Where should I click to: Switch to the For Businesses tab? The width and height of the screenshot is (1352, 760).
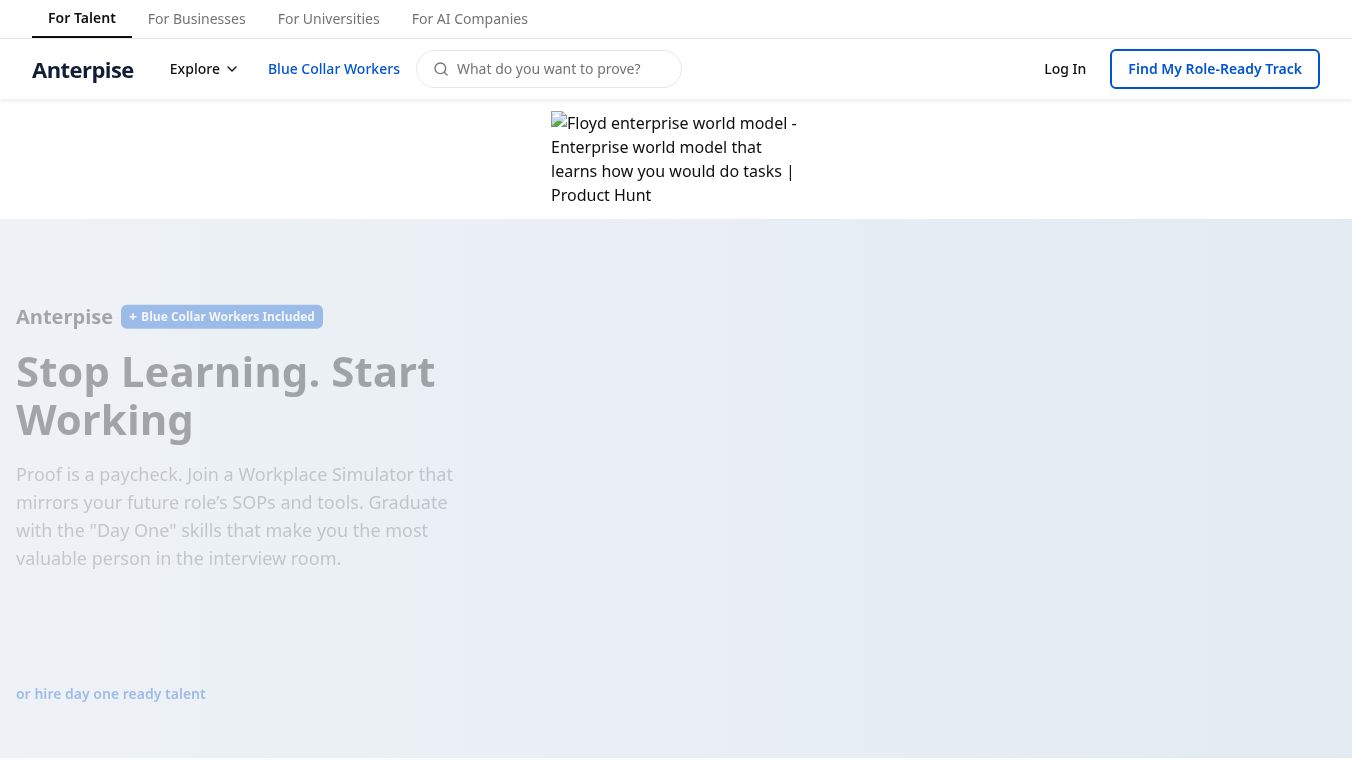pos(197,19)
